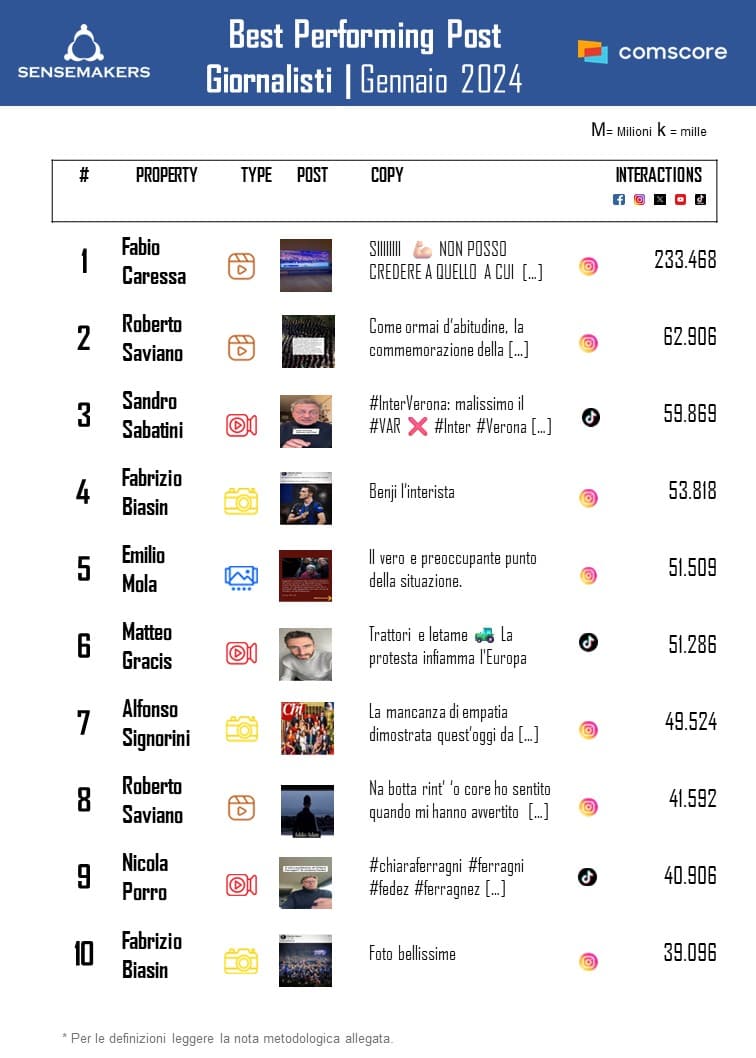
Task: Open the ninth-ranked Nicola Porro thumbnail
Action: click(x=306, y=882)
